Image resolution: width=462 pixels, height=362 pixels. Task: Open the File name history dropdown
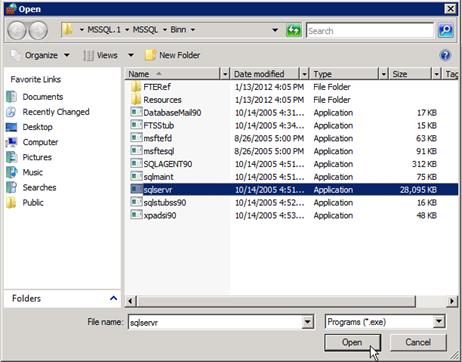[307, 322]
